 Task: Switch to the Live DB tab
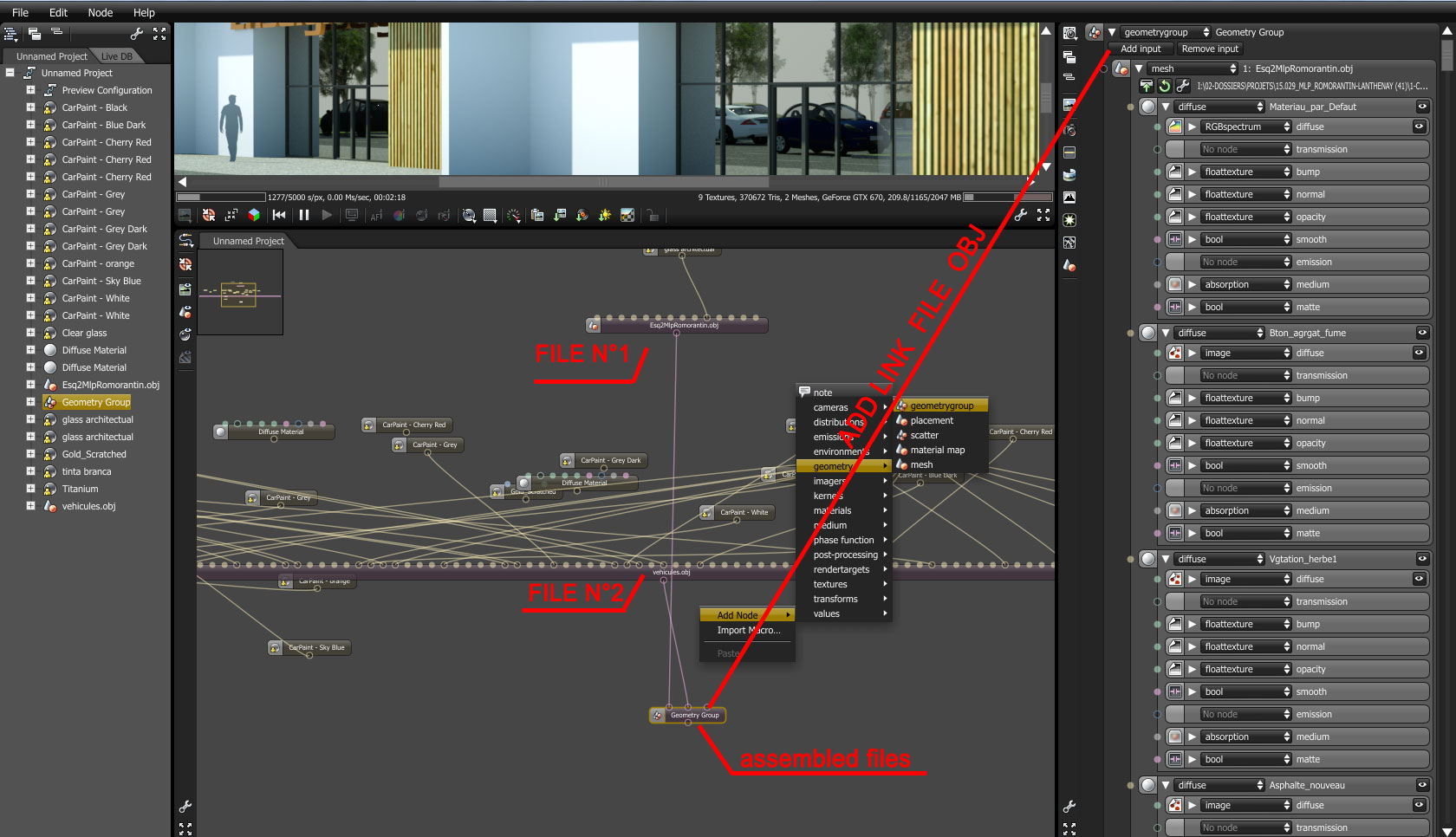click(x=117, y=56)
